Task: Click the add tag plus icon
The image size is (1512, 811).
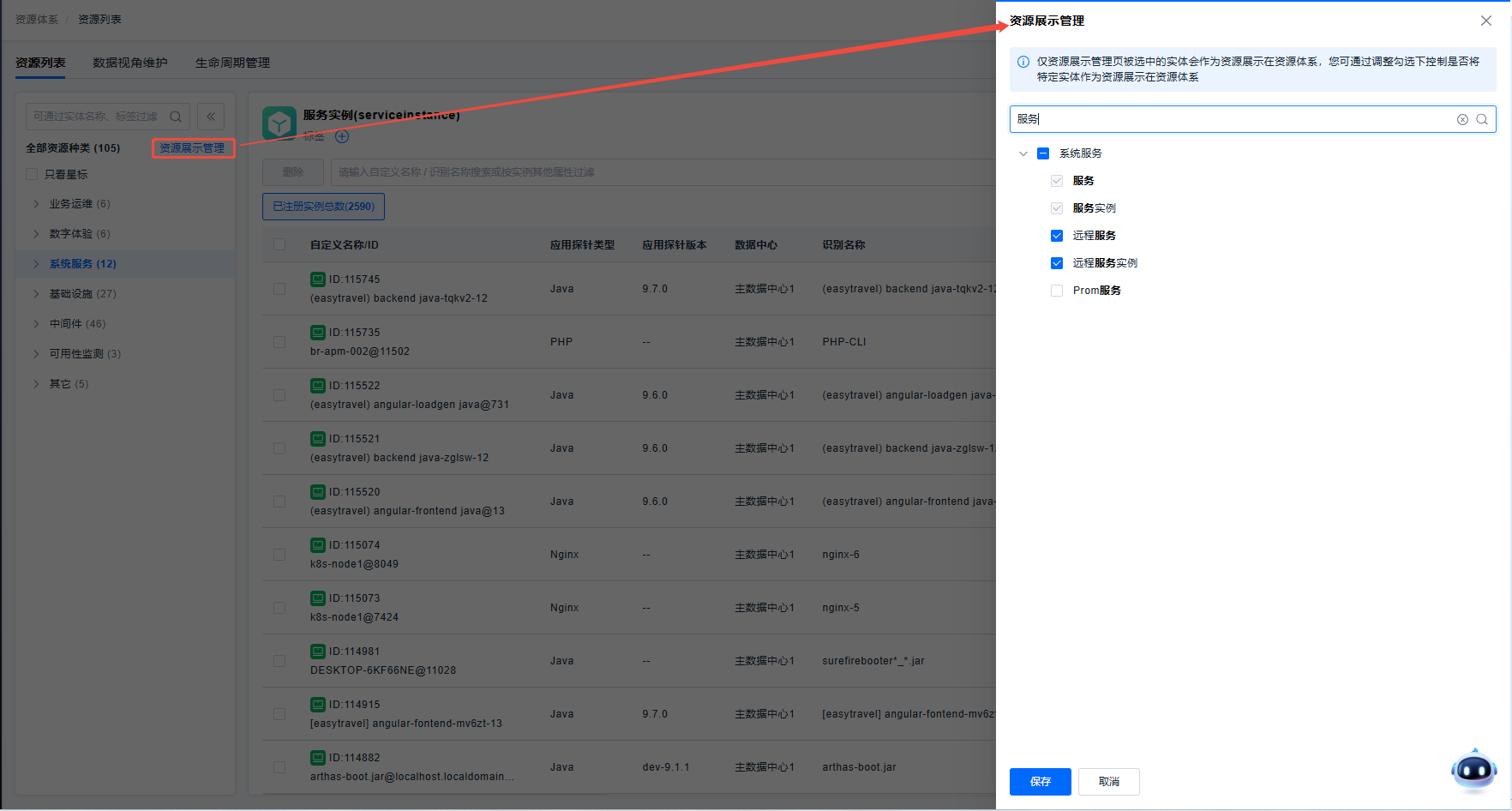Action: [x=342, y=136]
